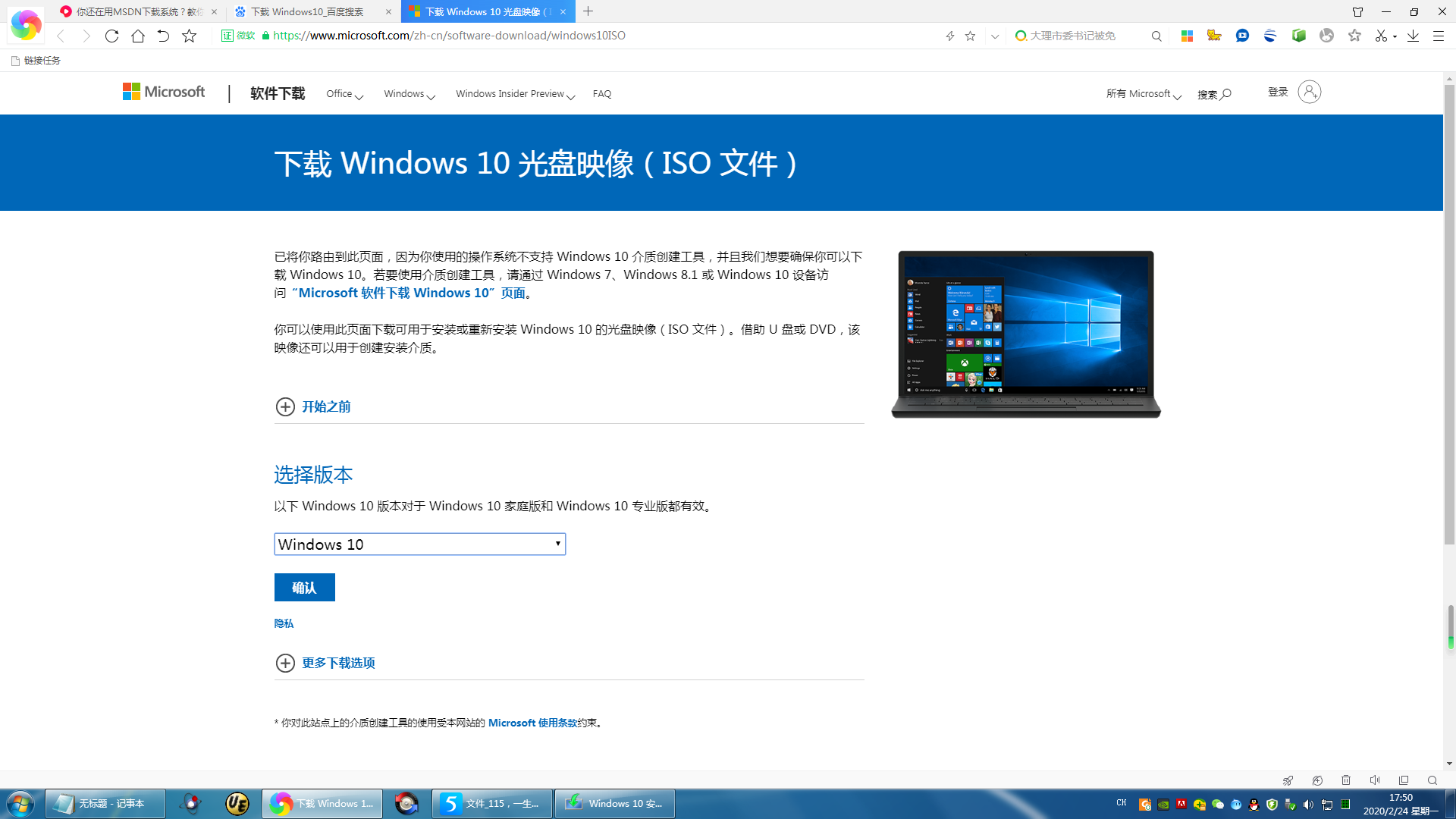Expand the 所有 Microsoft menu
This screenshot has width=1456, height=819.
(x=1144, y=94)
